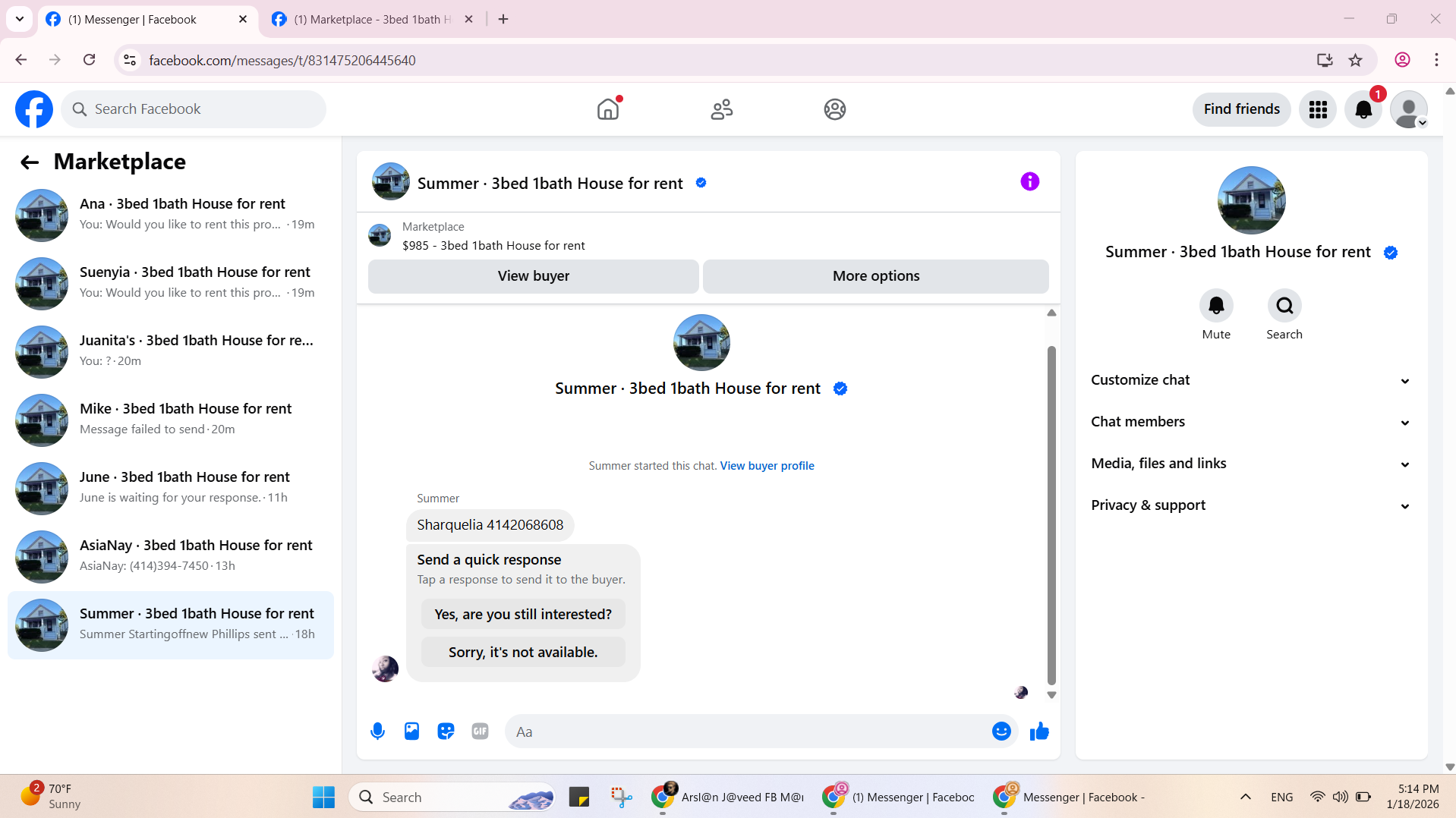Record a voice clip with microphone icon

[377, 731]
